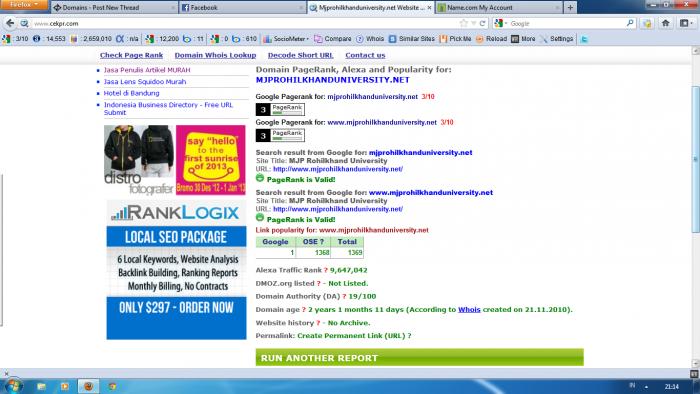Open Similar Sites in the SEO toolbar
The image size is (700, 394).
[412, 39]
